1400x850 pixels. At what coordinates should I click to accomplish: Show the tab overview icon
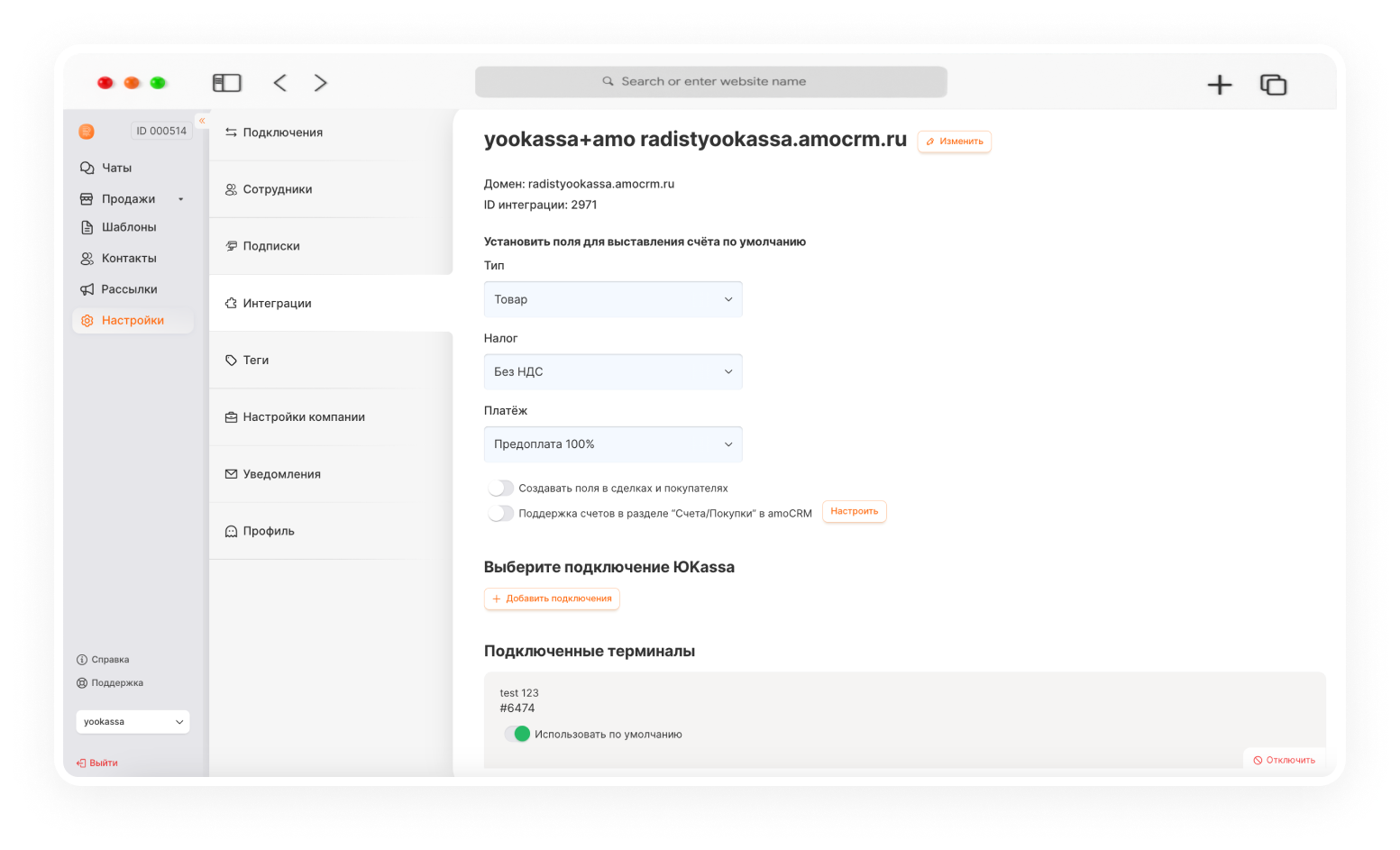coord(1273,85)
